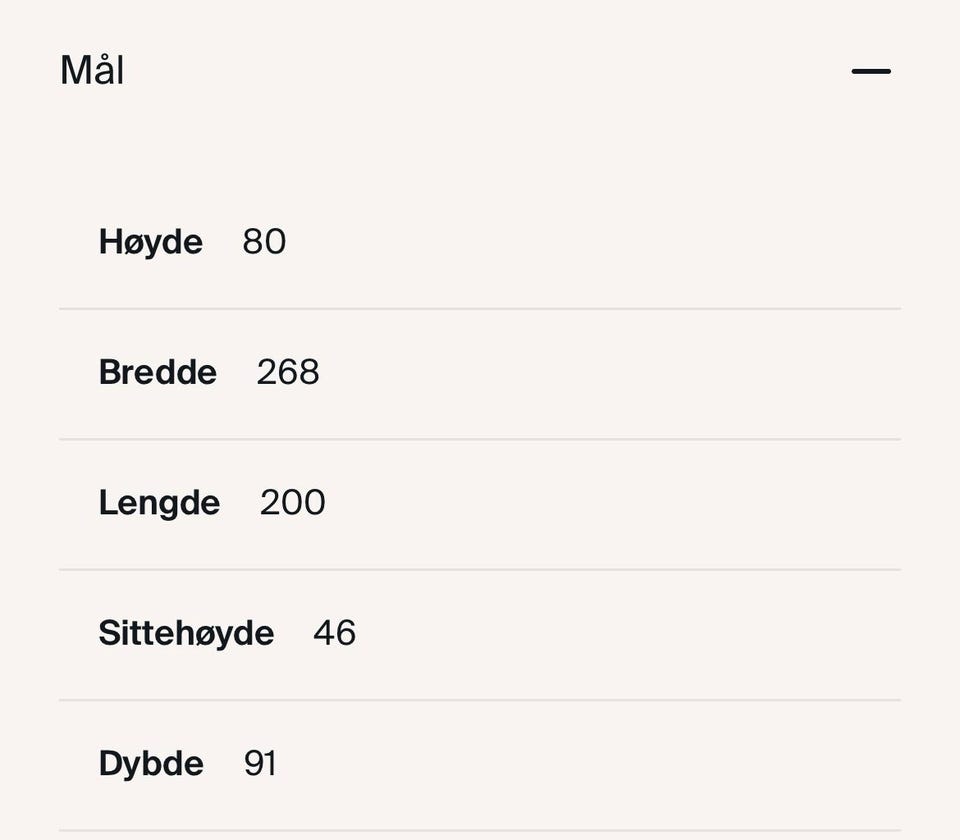Click the Sittehøyde value 46

(334, 633)
